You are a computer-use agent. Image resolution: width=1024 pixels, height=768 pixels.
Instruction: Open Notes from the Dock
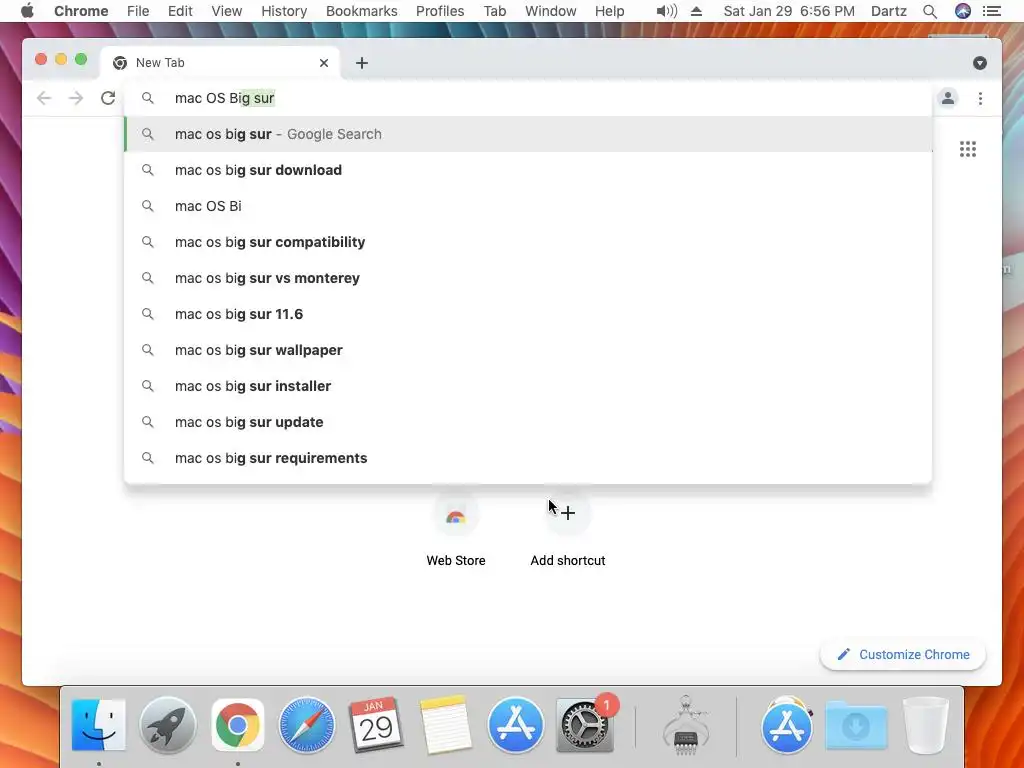tap(445, 725)
